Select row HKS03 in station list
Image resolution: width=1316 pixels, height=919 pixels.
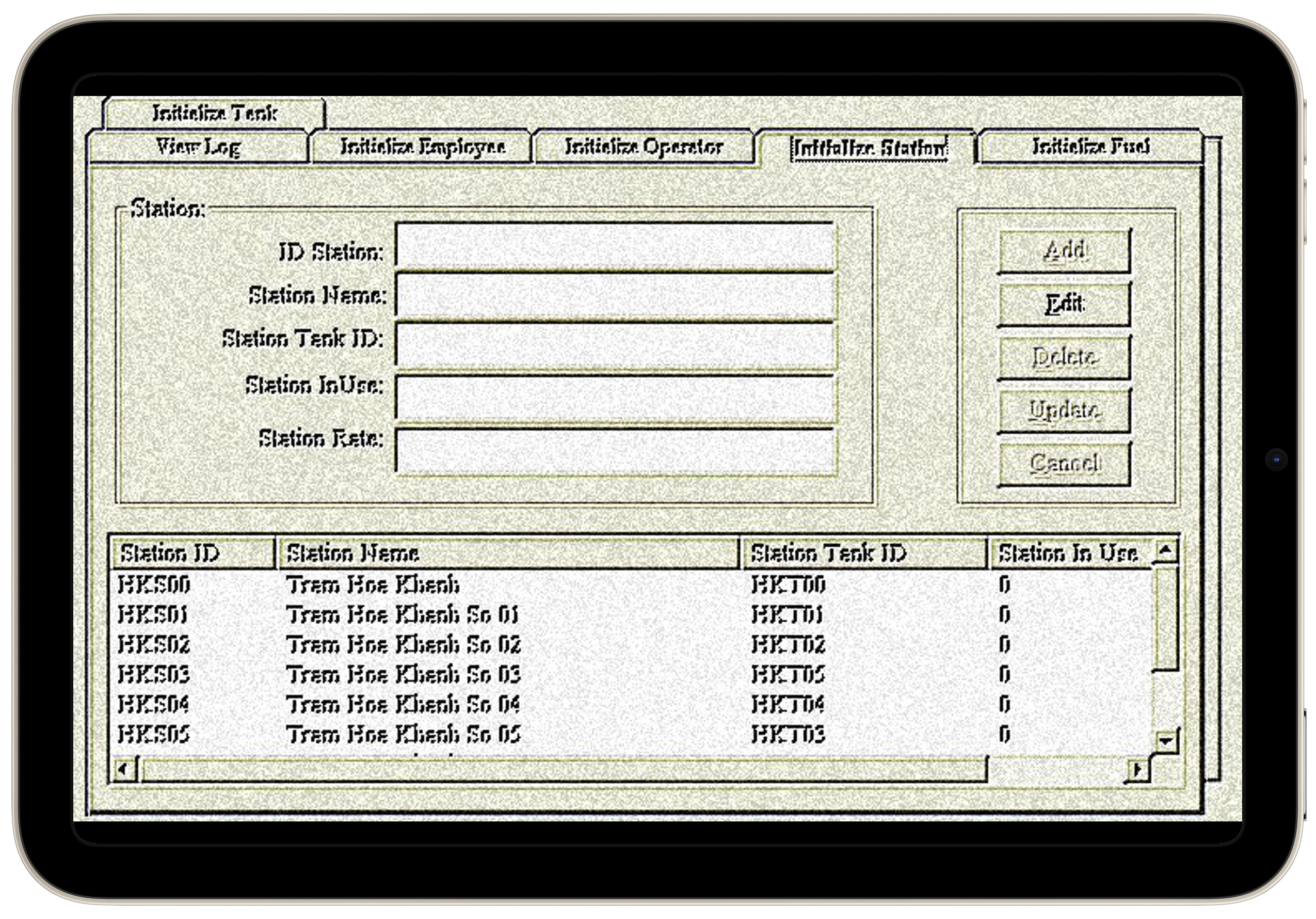pyautogui.click(x=154, y=675)
